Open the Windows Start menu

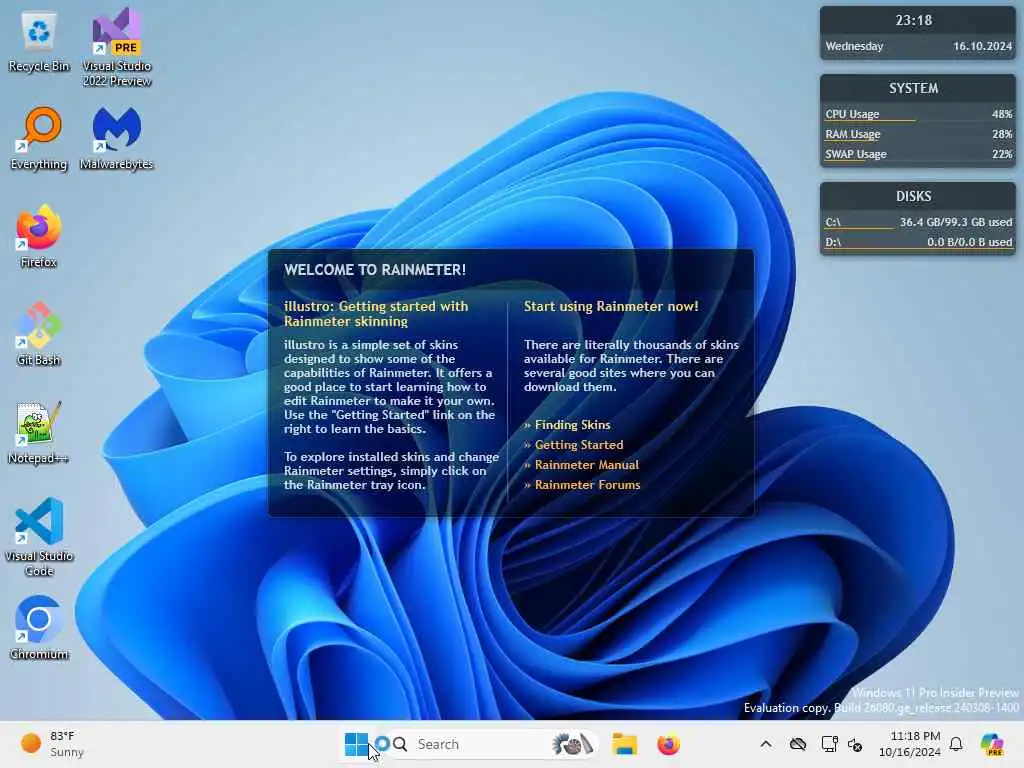(357, 744)
